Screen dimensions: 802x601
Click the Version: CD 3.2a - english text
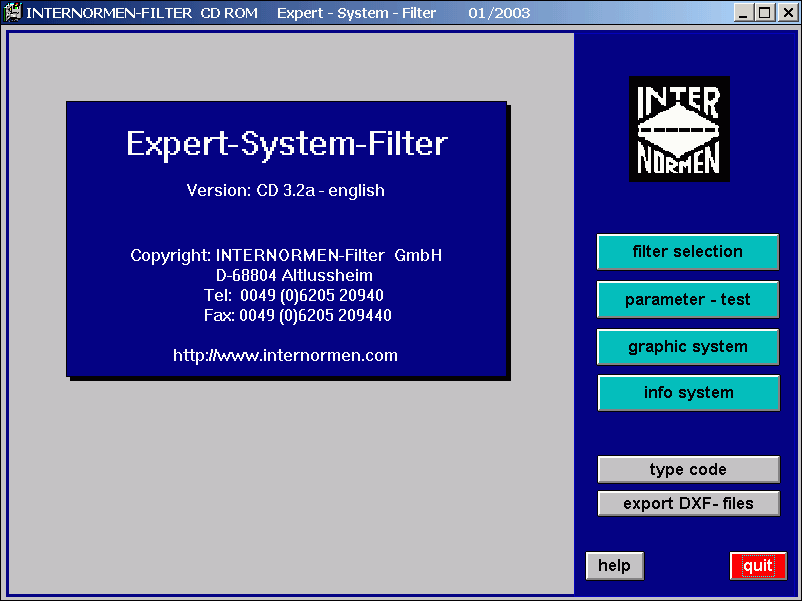click(x=285, y=190)
